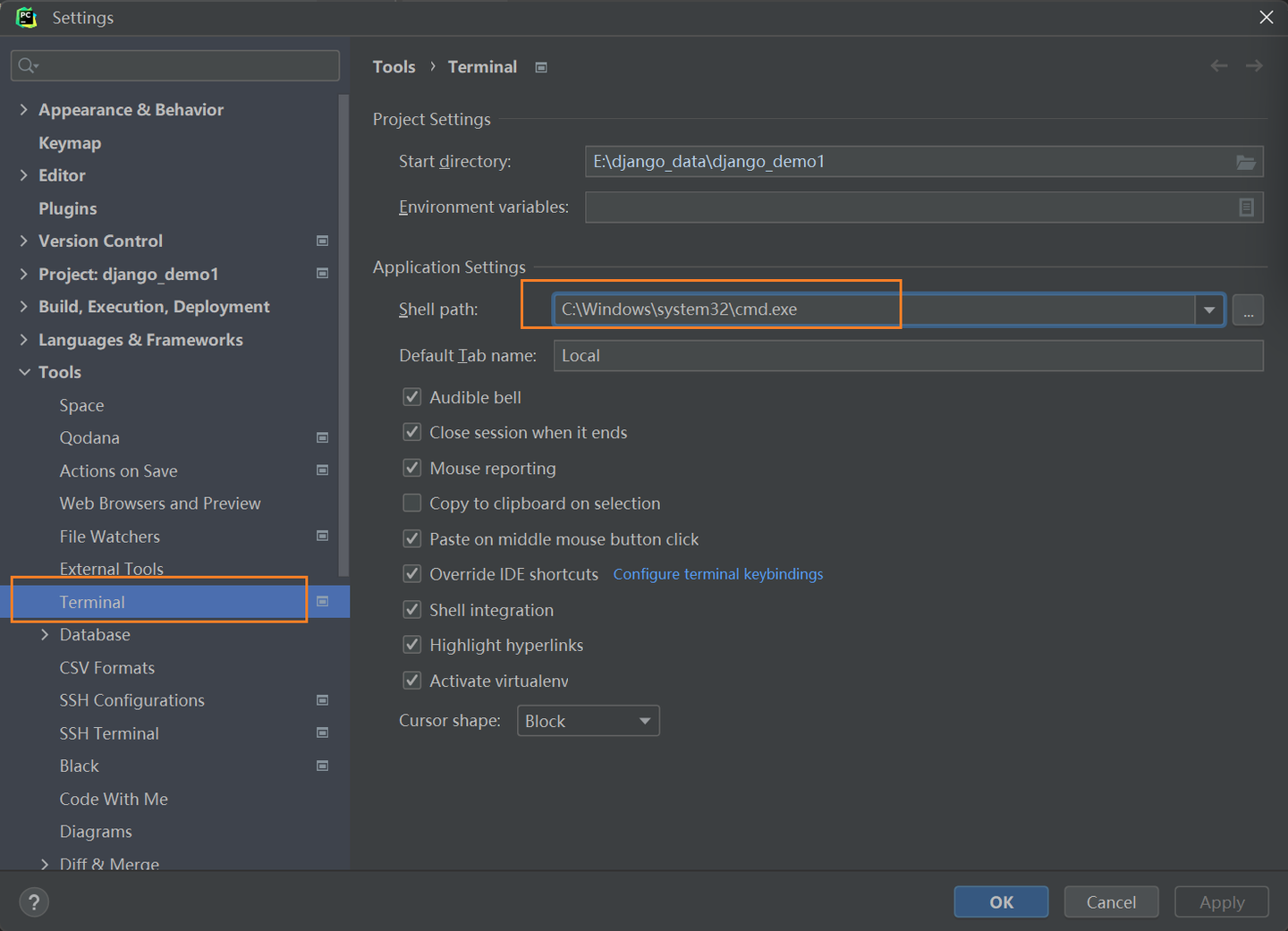This screenshot has width=1288, height=931.
Task: Click project icon beside Version Control
Action: (323, 241)
